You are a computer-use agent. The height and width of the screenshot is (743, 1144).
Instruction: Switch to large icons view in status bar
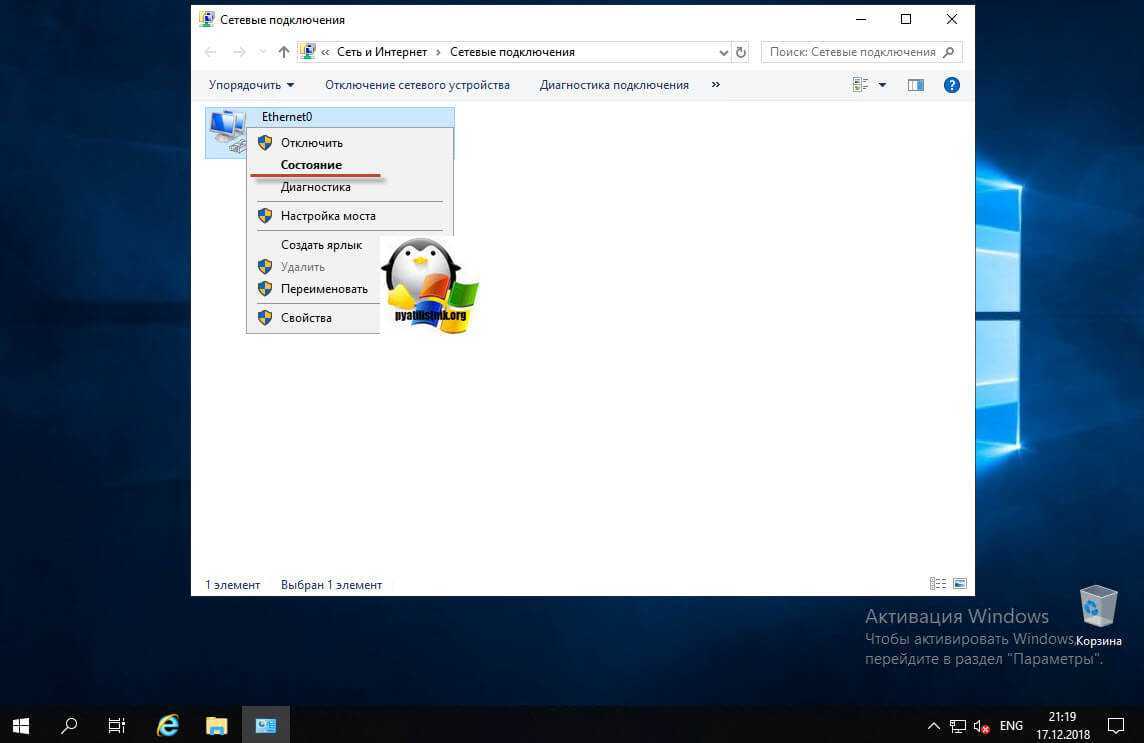[960, 584]
